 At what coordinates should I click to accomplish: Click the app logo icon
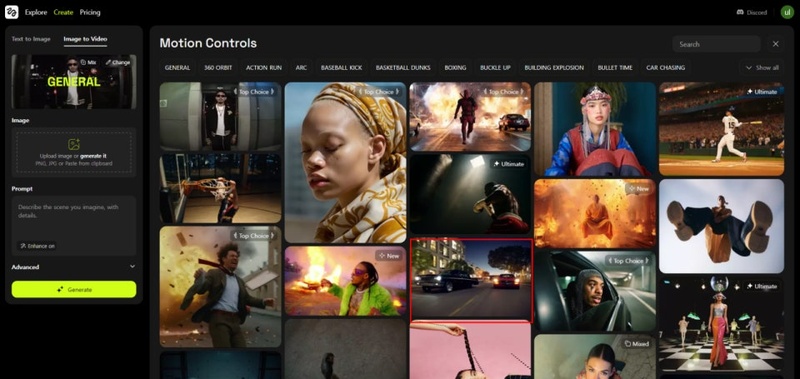[12, 12]
